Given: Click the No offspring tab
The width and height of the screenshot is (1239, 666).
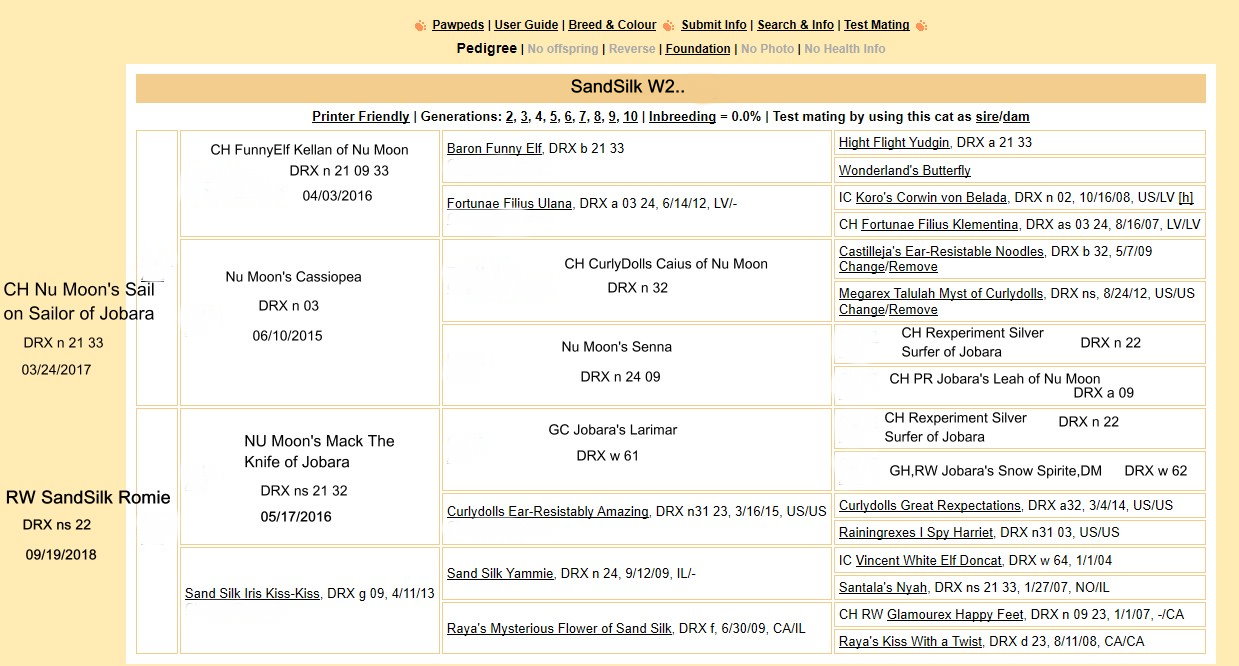Looking at the screenshot, I should pyautogui.click(x=563, y=49).
